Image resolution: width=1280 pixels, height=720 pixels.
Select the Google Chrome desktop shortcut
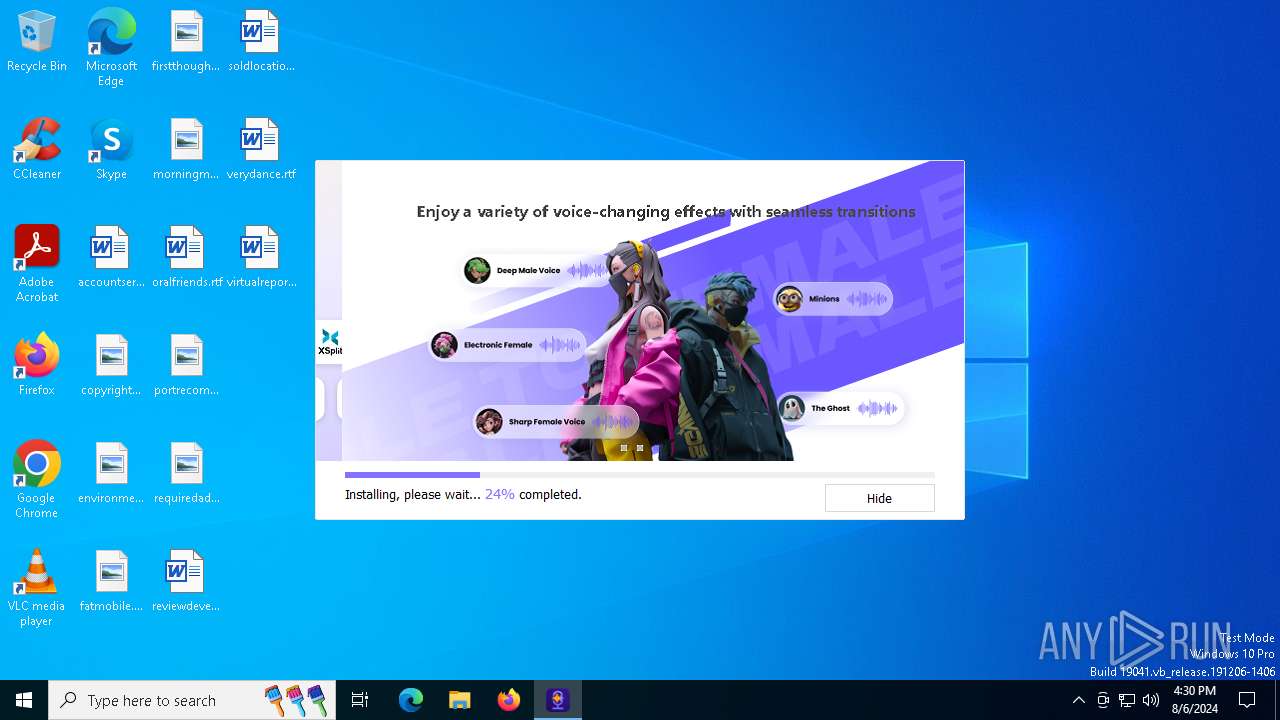coord(37,480)
